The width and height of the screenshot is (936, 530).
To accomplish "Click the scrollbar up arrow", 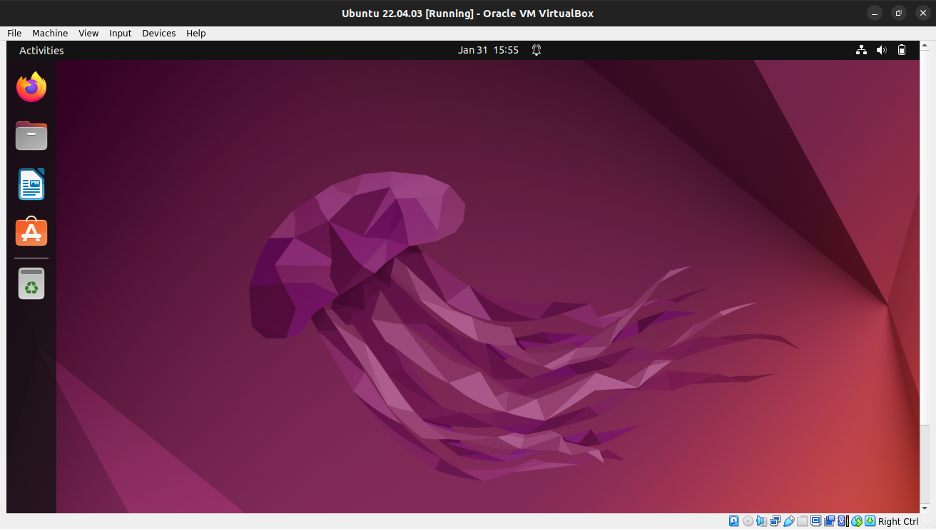I will [x=925, y=45].
